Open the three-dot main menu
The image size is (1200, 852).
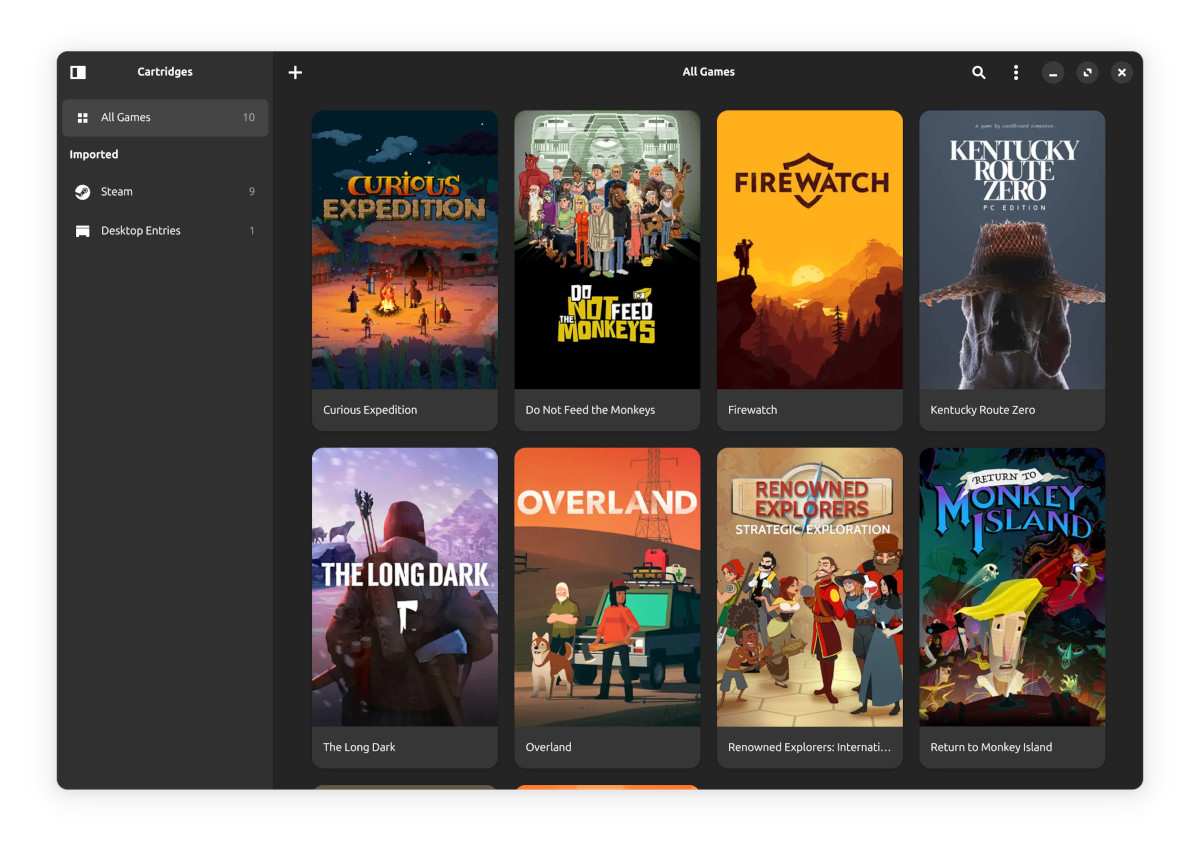point(1016,72)
